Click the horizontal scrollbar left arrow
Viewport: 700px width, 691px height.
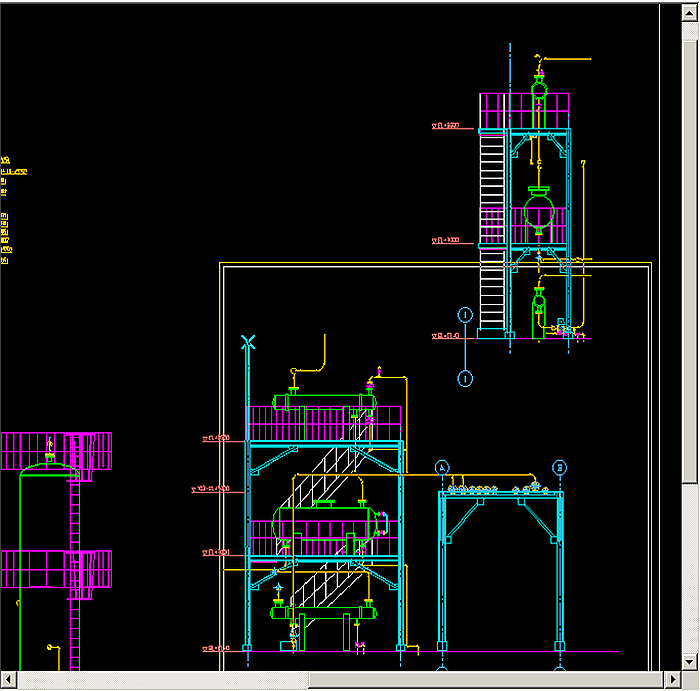point(8,680)
